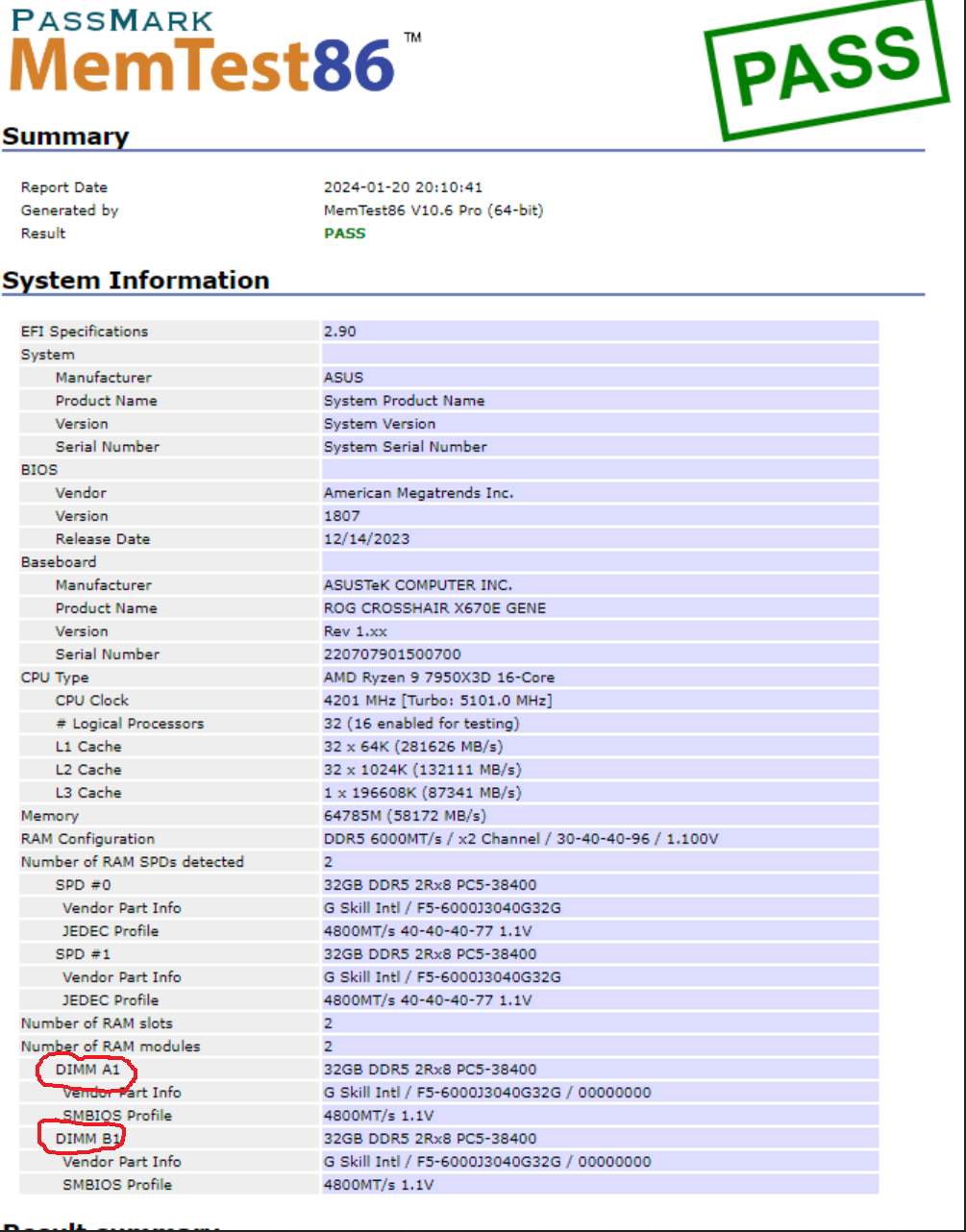966x1232 pixels.
Task: Click the MemTest86 logo
Action: [204, 65]
